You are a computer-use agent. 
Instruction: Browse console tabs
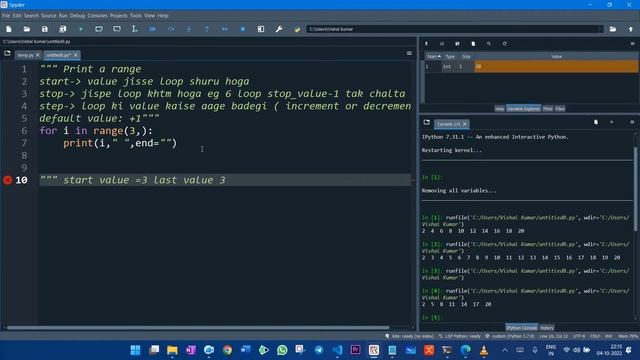427,122
